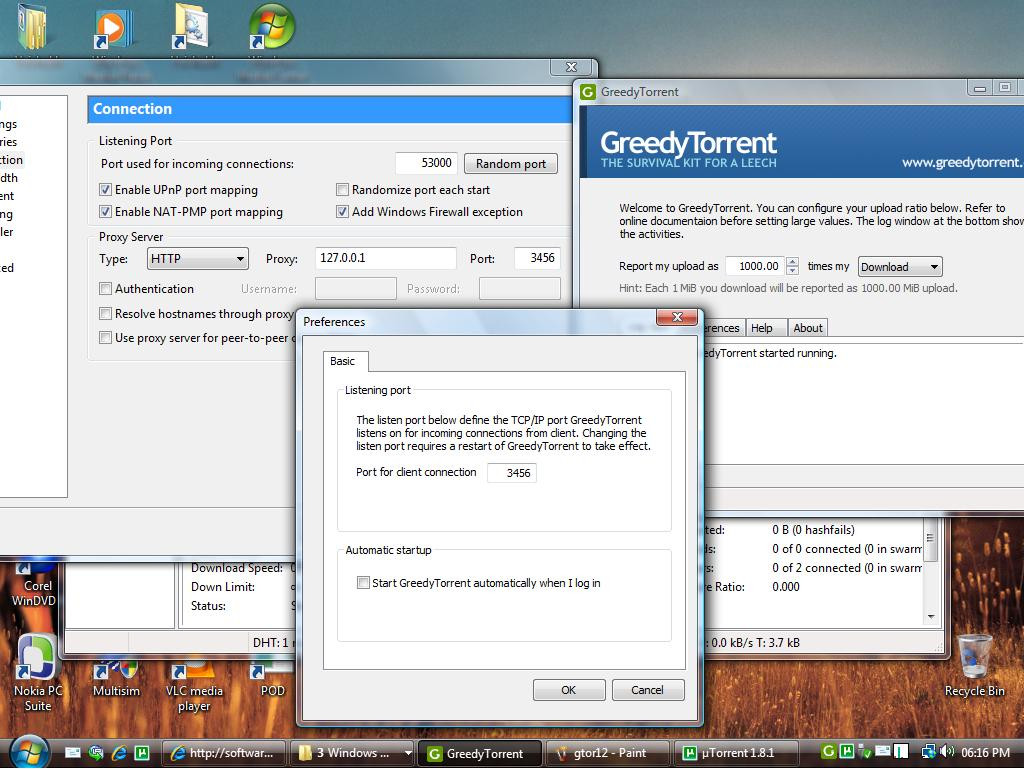The image size is (1024, 769).
Task: Open the Download dropdown in GreedyTorrent
Action: (900, 266)
